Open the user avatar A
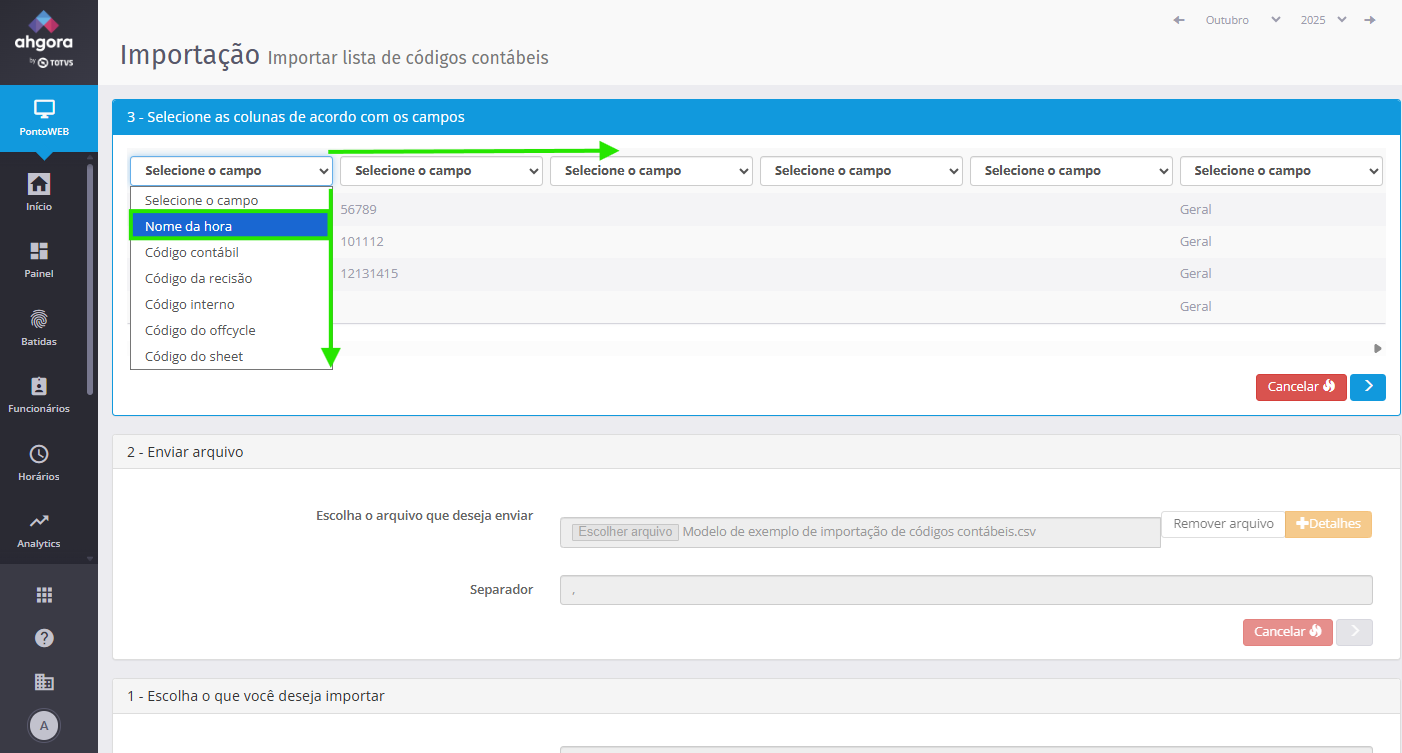Image resolution: width=1402 pixels, height=753 pixels. [44, 726]
